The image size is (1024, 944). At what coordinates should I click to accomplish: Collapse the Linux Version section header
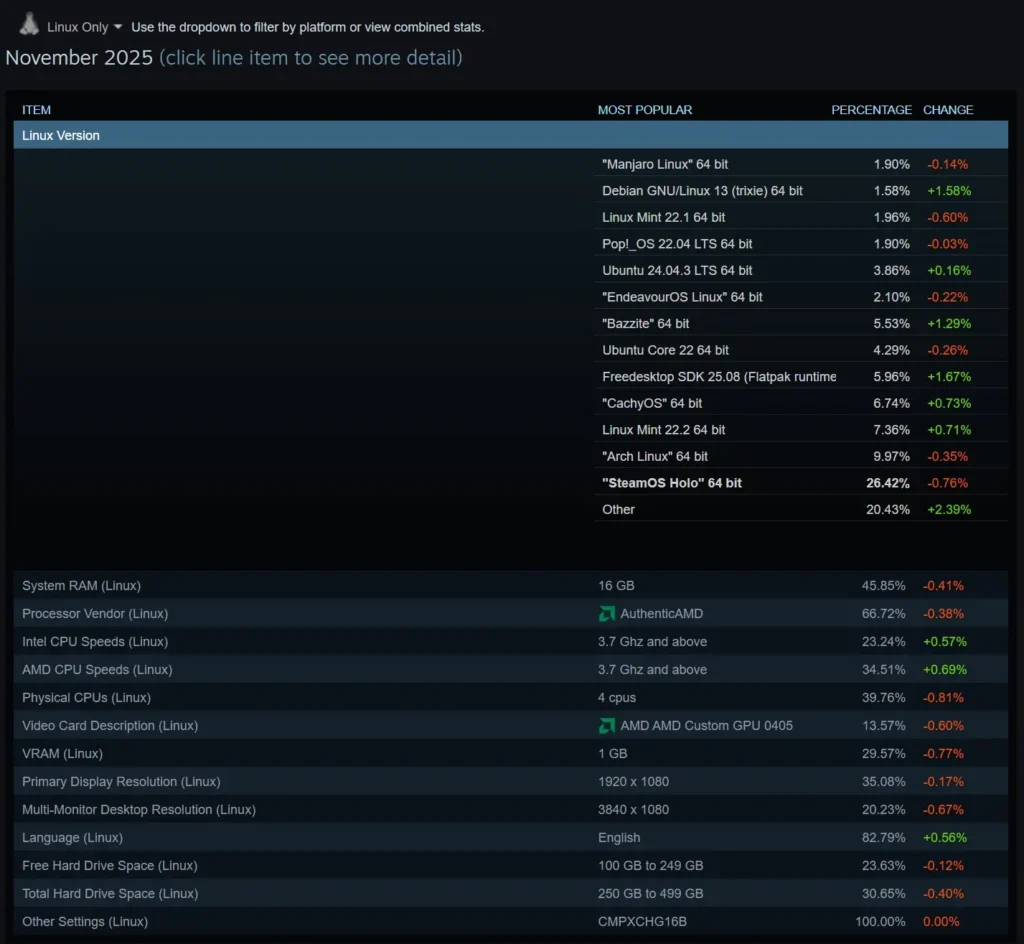point(60,135)
